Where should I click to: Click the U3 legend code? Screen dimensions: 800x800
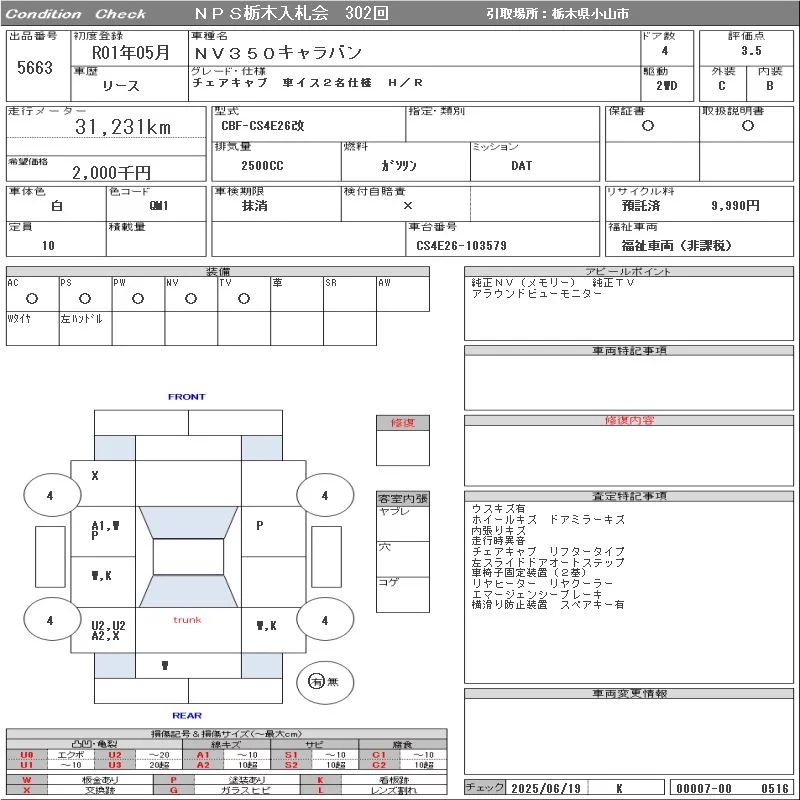(115, 765)
